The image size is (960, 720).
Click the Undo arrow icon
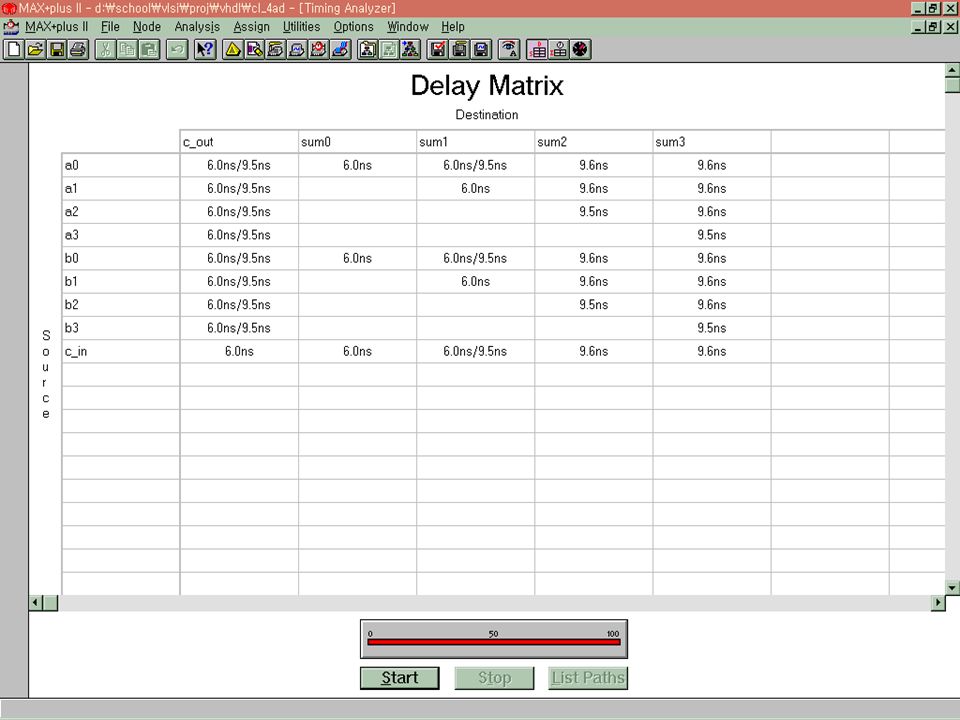point(177,50)
